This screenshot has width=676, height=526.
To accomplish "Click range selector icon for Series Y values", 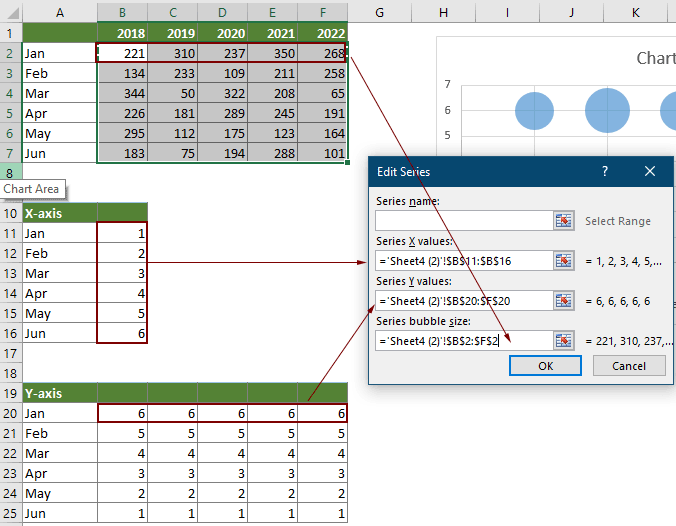I will pos(563,301).
